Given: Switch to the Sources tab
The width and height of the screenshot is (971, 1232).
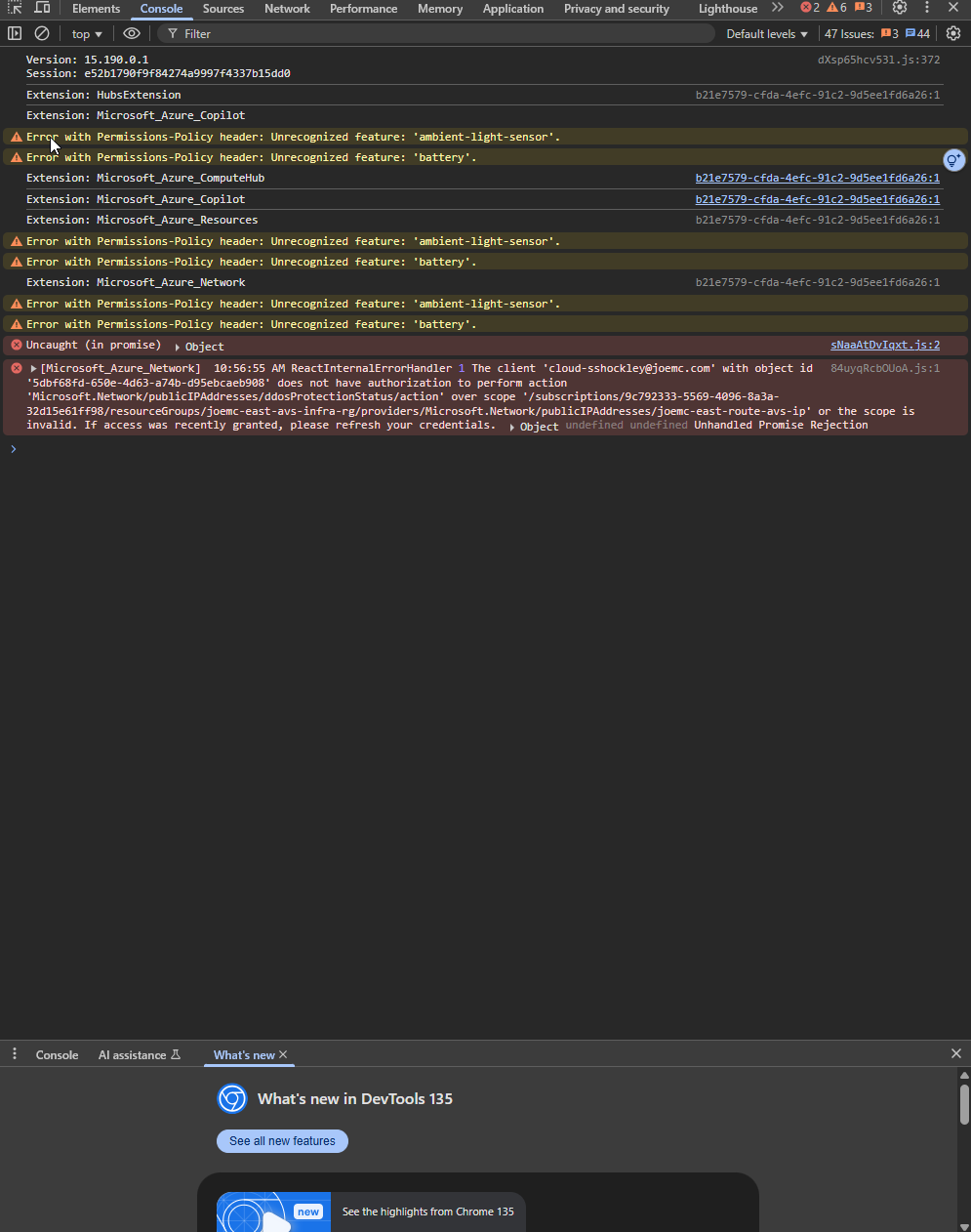Looking at the screenshot, I should click(223, 8).
